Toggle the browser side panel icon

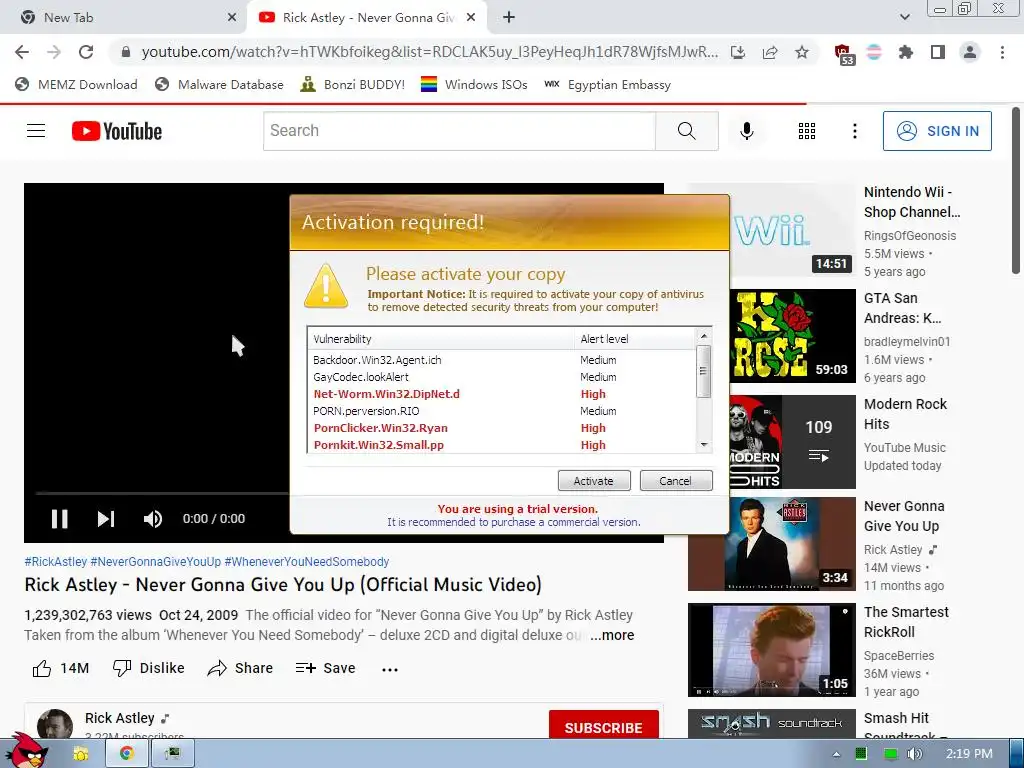pos(938,52)
